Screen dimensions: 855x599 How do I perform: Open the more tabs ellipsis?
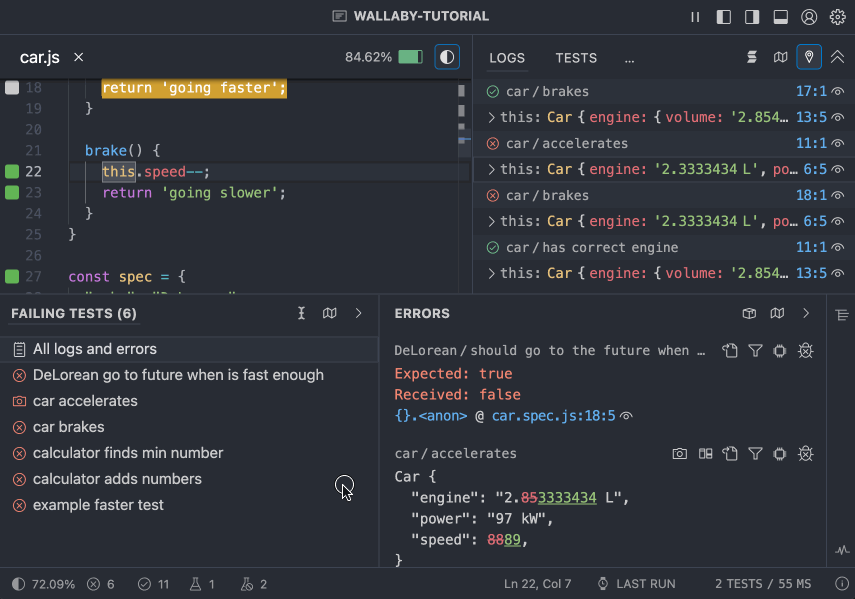(629, 59)
